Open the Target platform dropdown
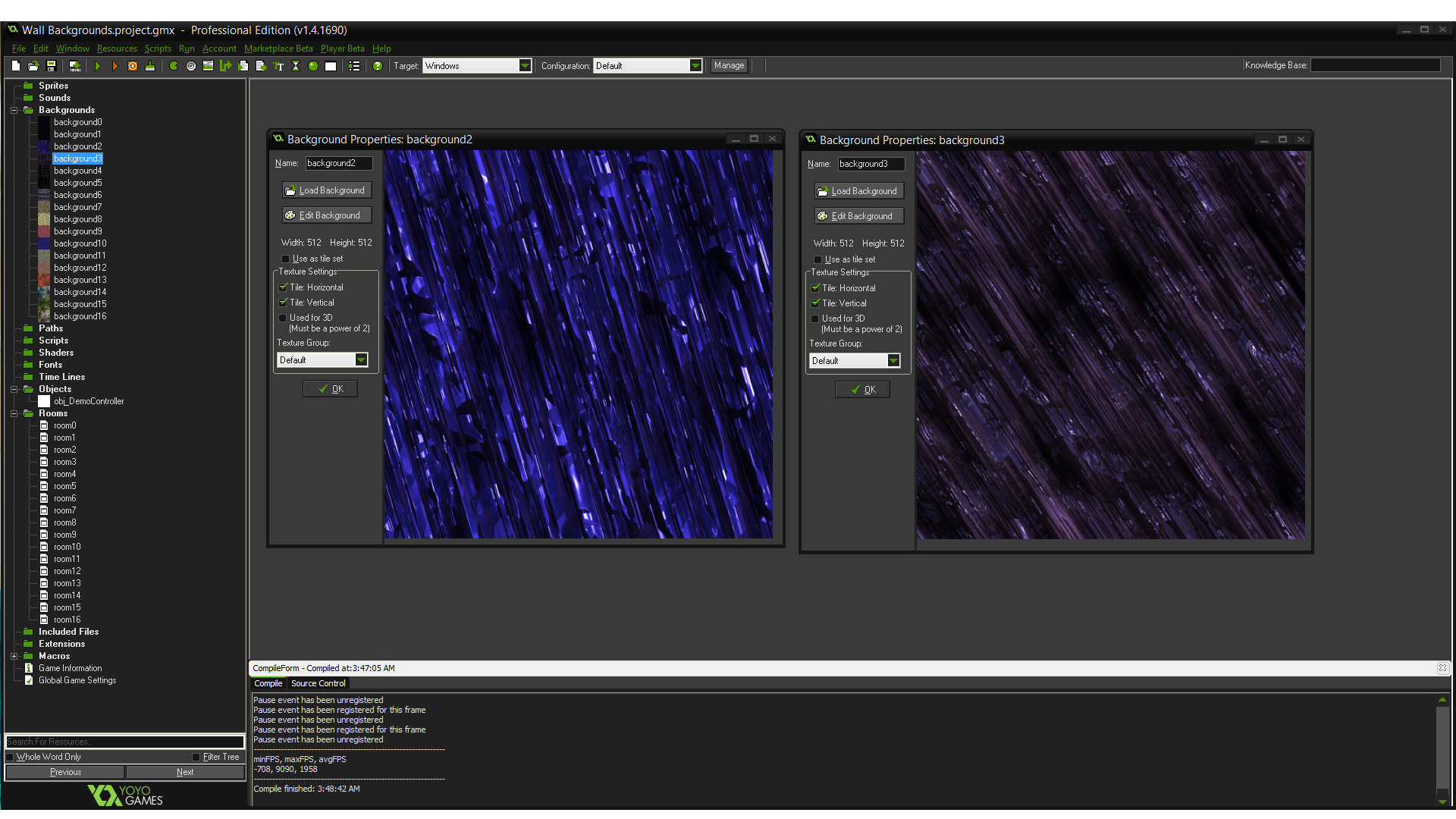Screen dimensions: 1456x819 pos(525,65)
